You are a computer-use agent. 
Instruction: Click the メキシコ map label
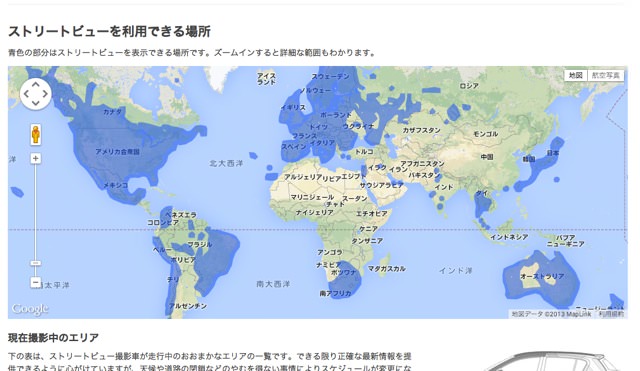coord(116,185)
